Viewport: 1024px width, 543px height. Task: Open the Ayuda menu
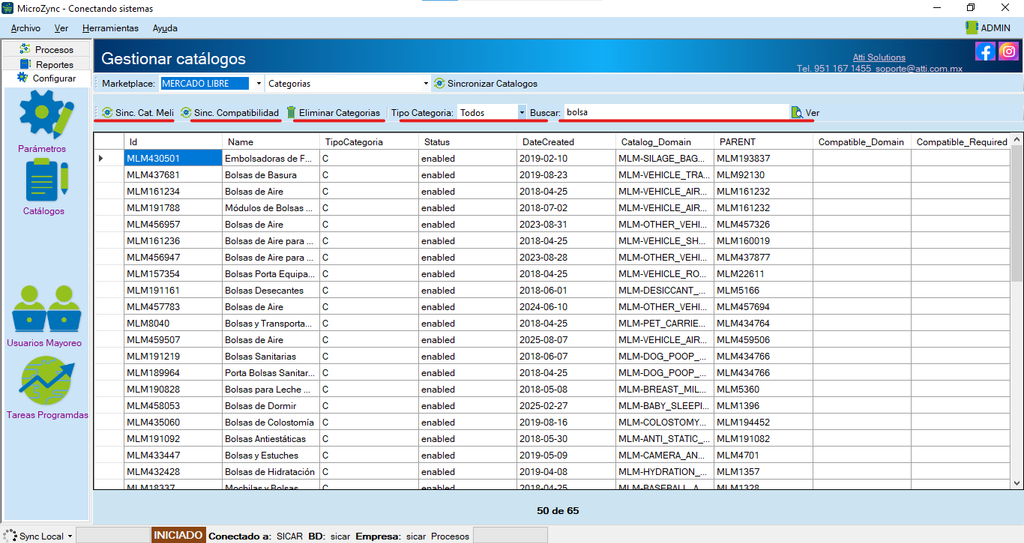coord(165,28)
